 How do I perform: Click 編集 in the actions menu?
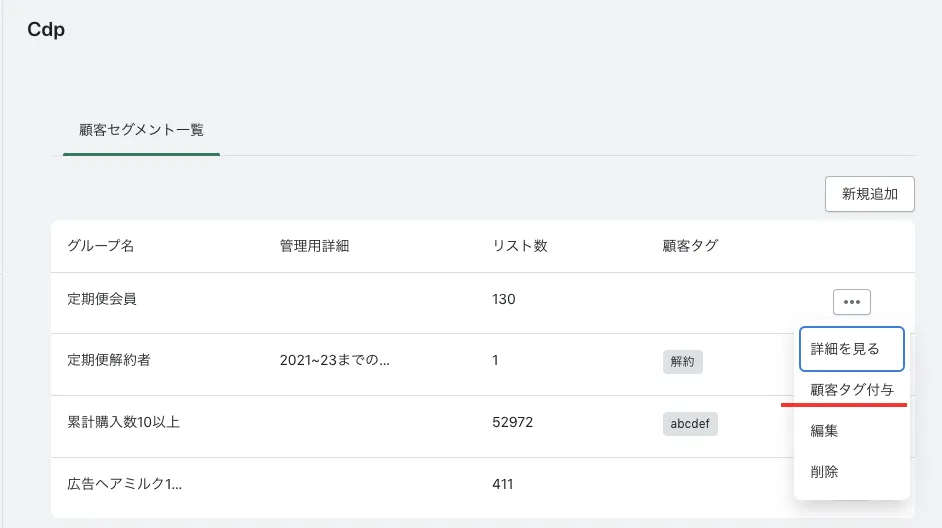tap(824, 431)
